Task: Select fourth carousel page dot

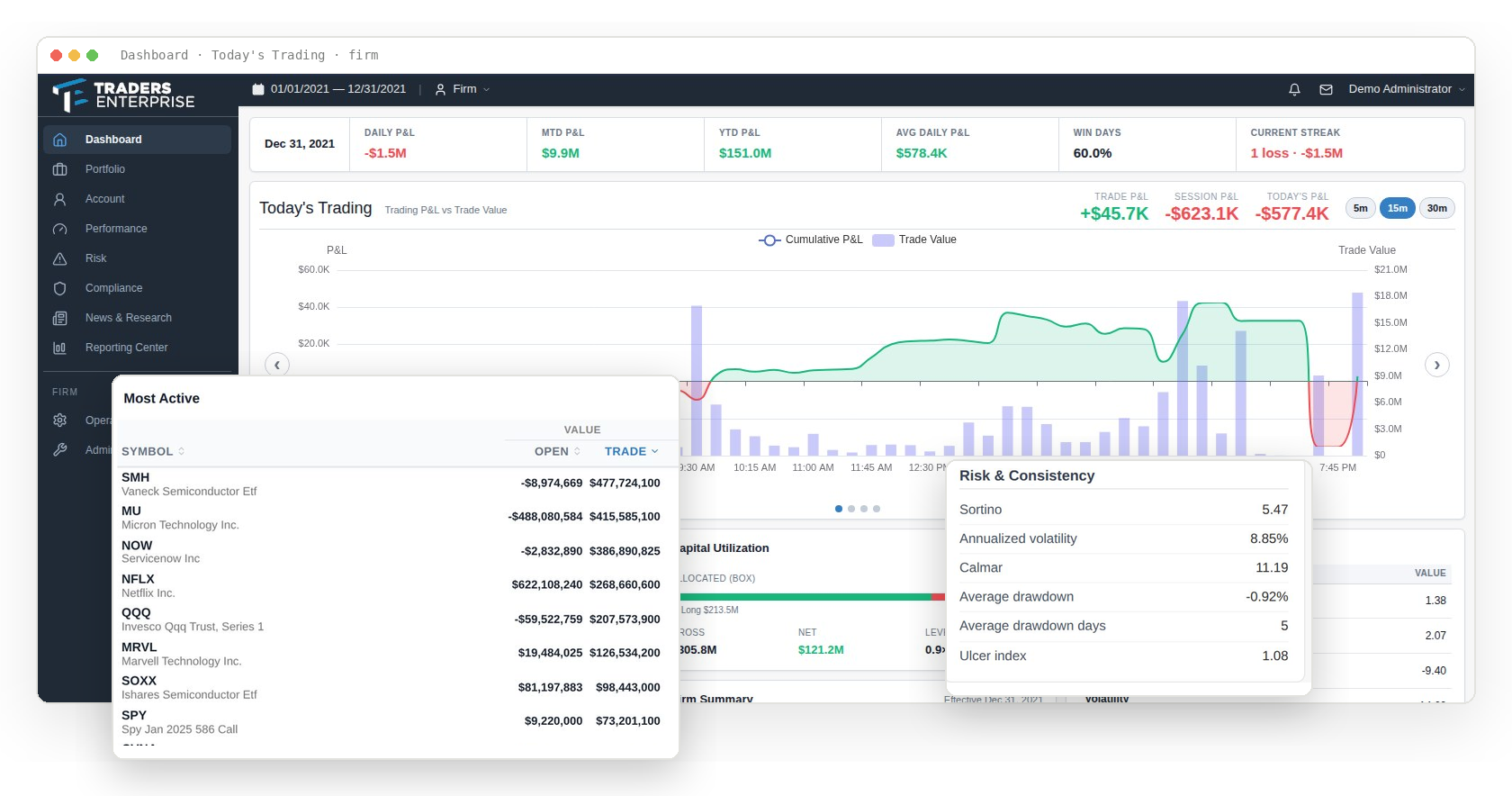Action: pos(877,509)
